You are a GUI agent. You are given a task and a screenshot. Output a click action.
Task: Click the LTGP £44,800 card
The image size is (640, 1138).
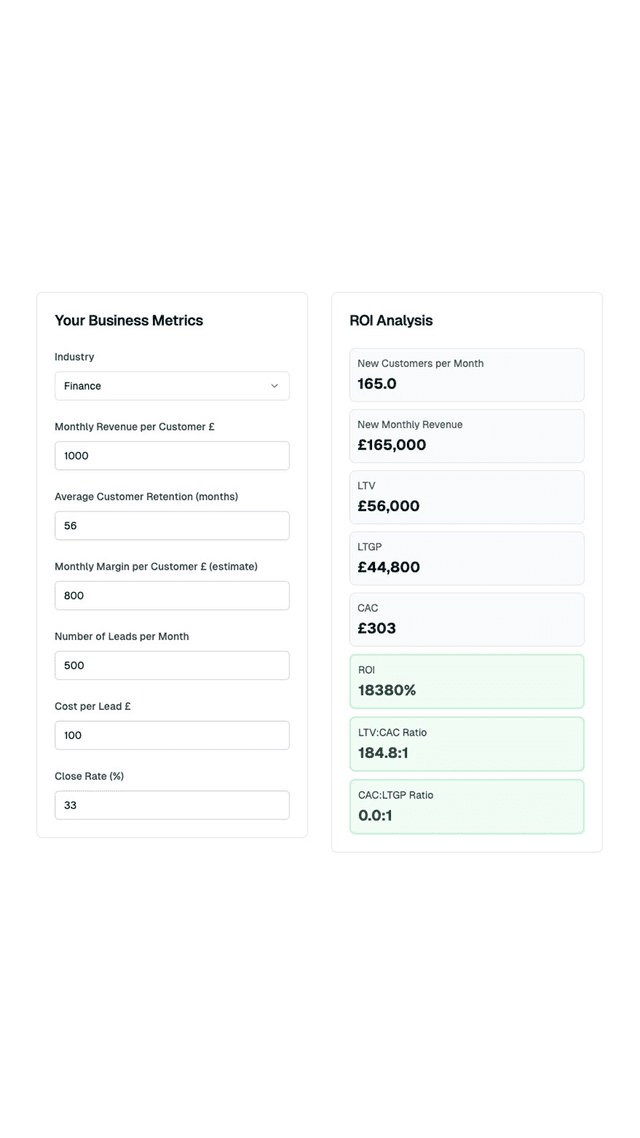(466, 558)
